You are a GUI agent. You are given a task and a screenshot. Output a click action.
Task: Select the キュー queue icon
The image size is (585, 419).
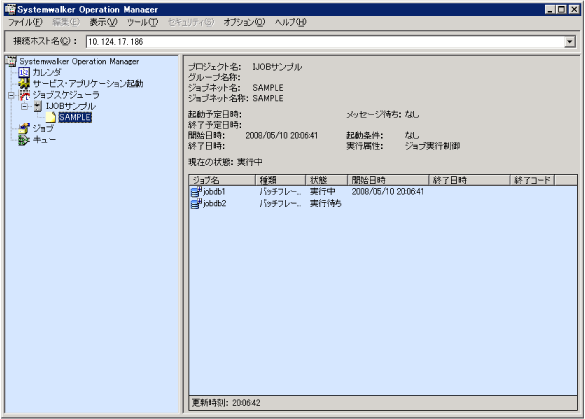[x=24, y=140]
